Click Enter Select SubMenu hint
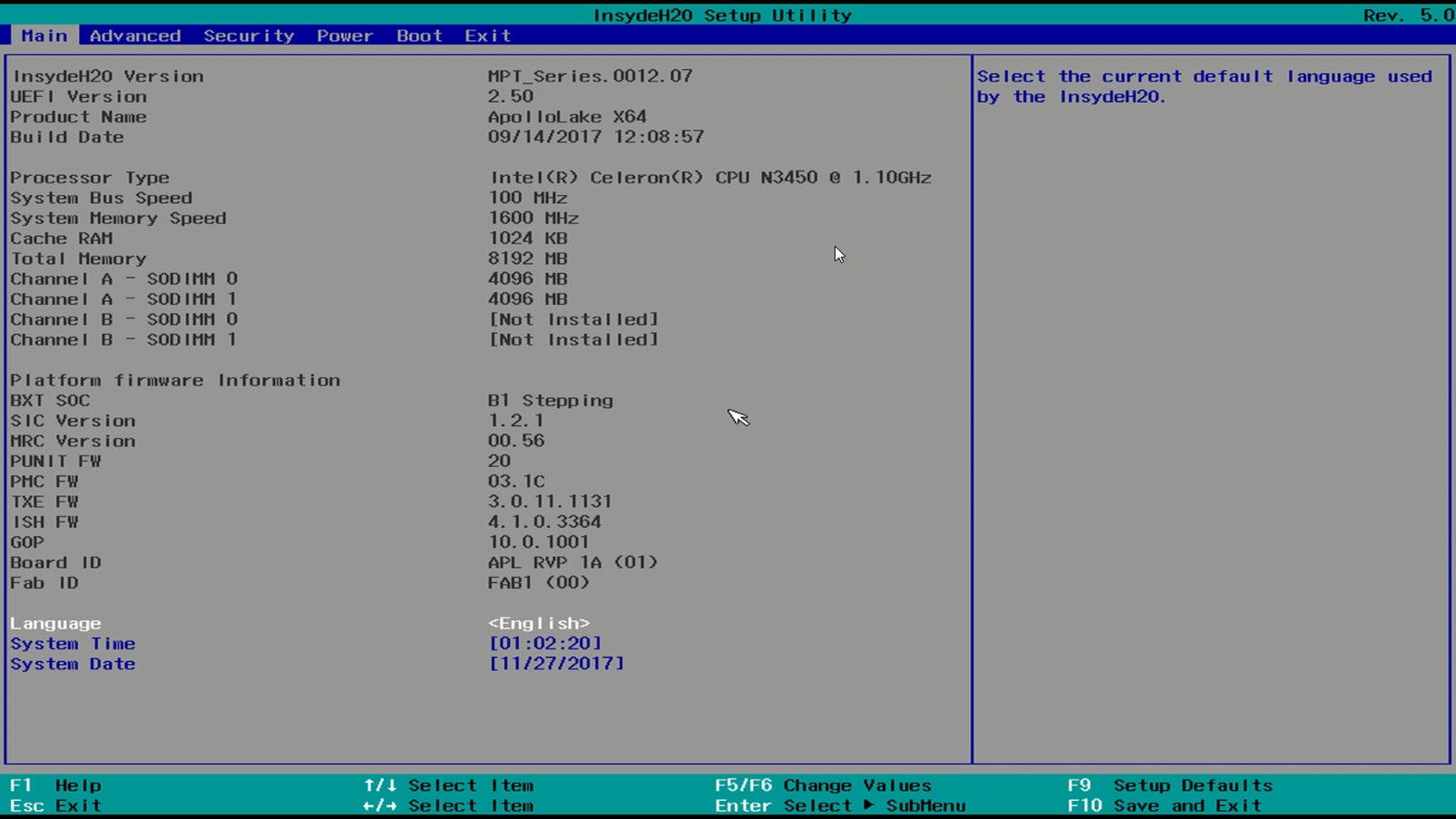 840,805
